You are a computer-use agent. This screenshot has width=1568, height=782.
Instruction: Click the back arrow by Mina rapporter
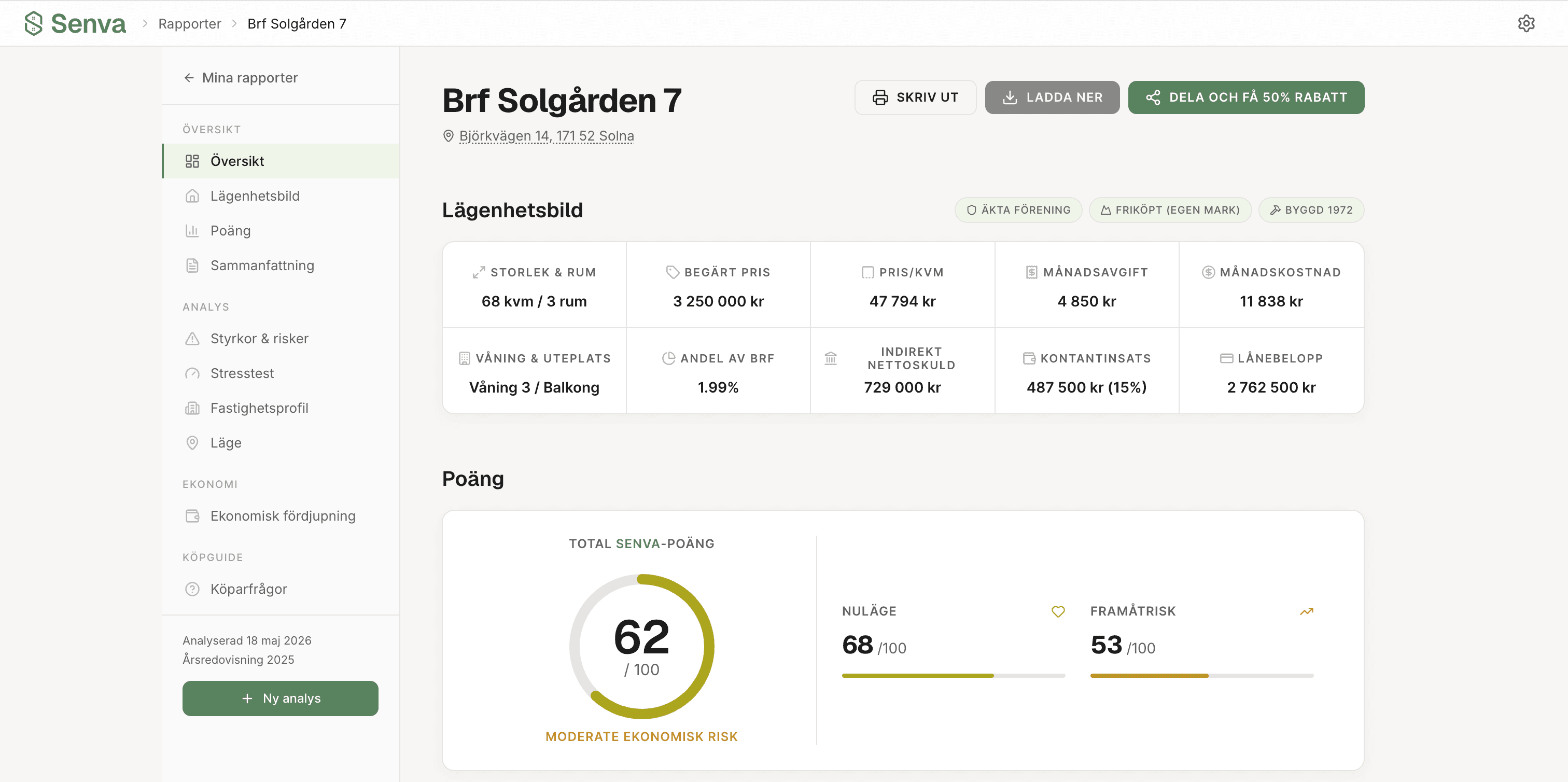pyautogui.click(x=189, y=77)
